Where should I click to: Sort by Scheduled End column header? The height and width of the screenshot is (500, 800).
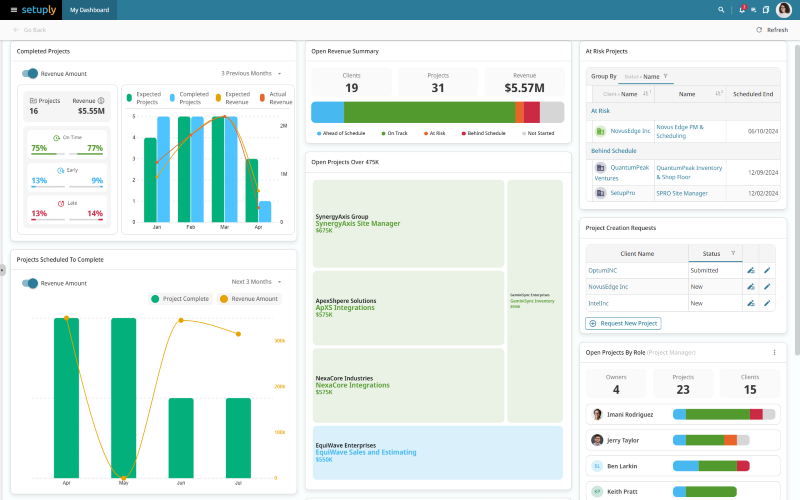click(753, 94)
